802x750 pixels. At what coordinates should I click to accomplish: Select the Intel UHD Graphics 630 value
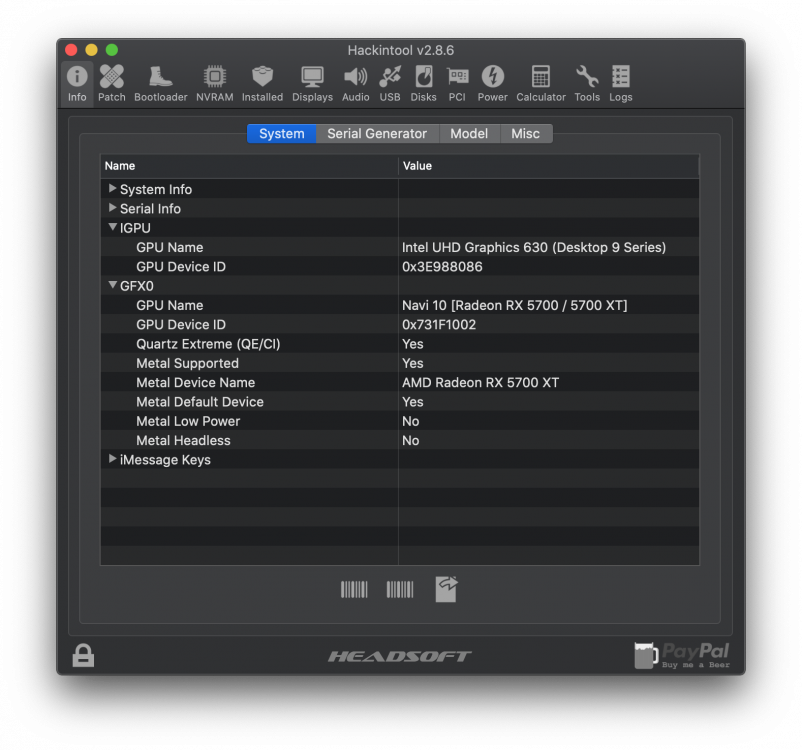(x=533, y=248)
